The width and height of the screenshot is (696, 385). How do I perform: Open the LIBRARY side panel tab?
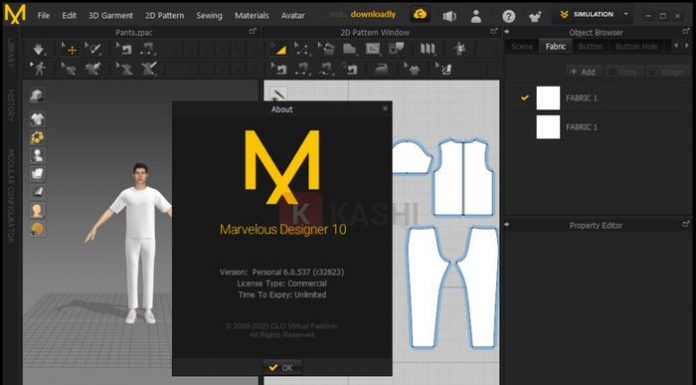11,53
